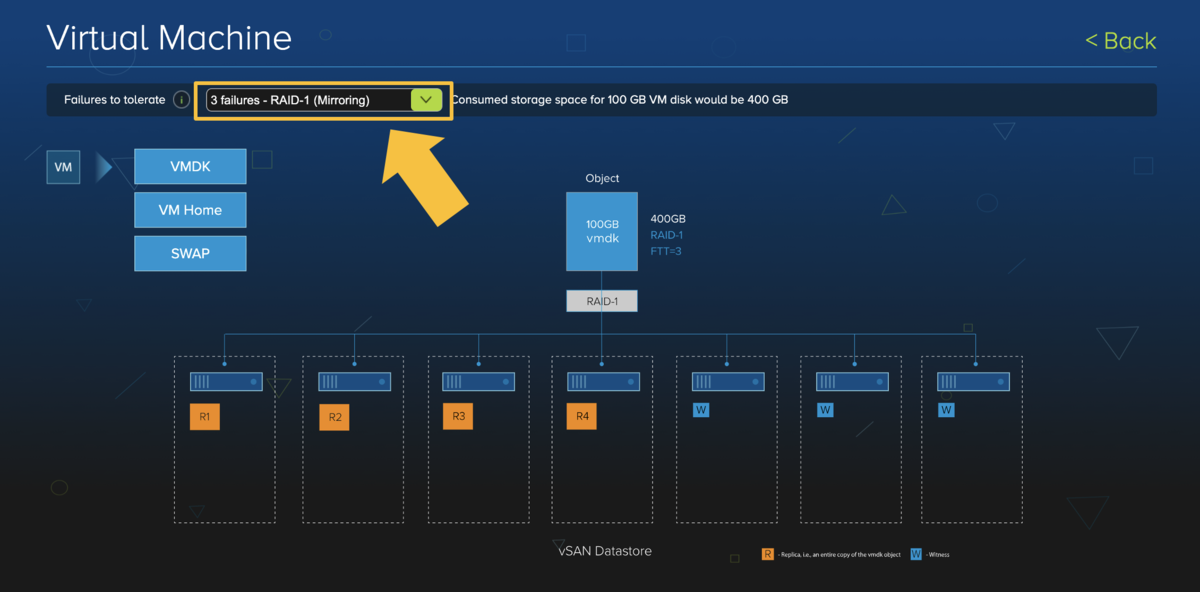
Task: Select the host icon above replica R3
Action: click(x=477, y=381)
